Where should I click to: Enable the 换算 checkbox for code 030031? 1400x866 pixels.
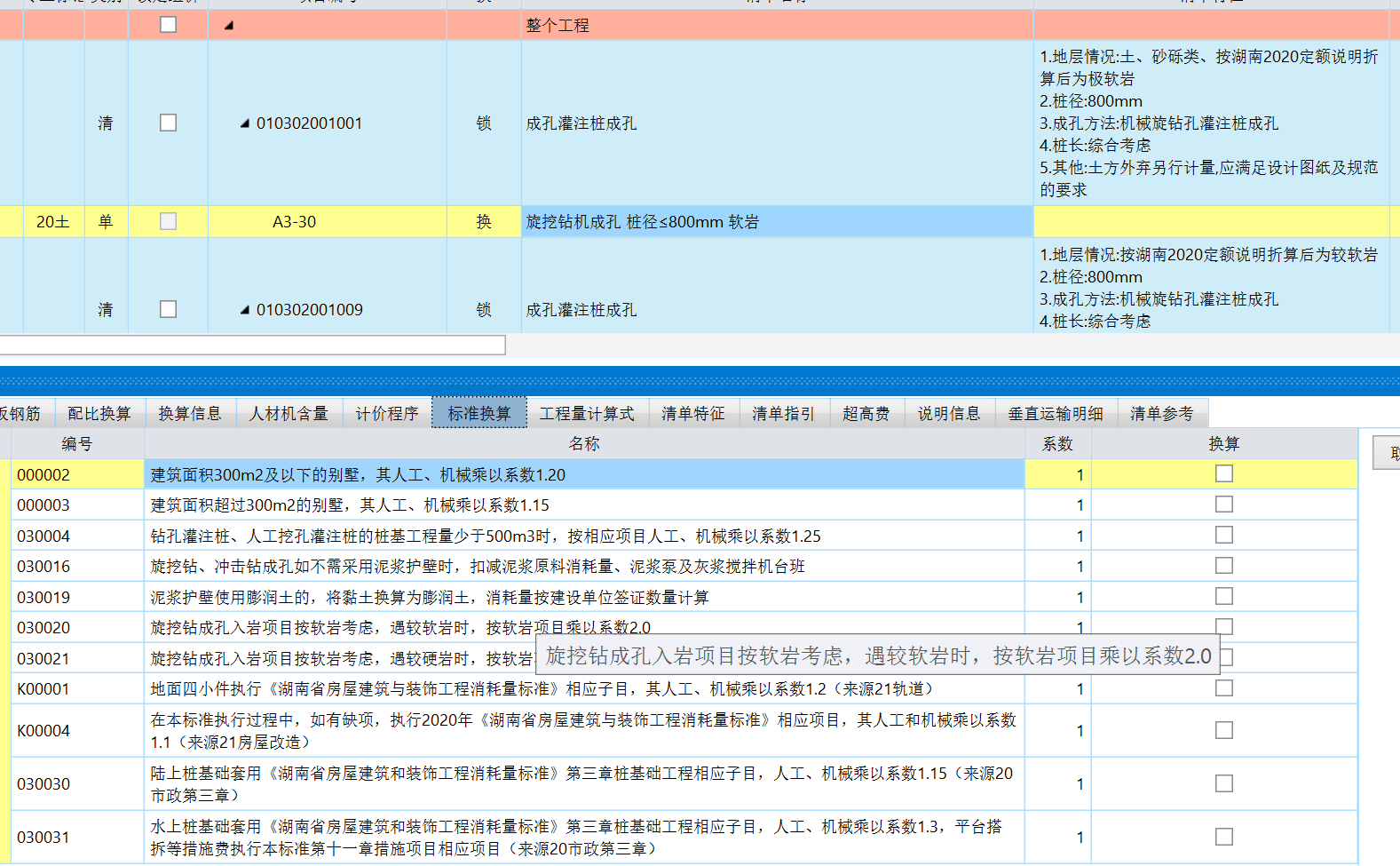[1224, 837]
